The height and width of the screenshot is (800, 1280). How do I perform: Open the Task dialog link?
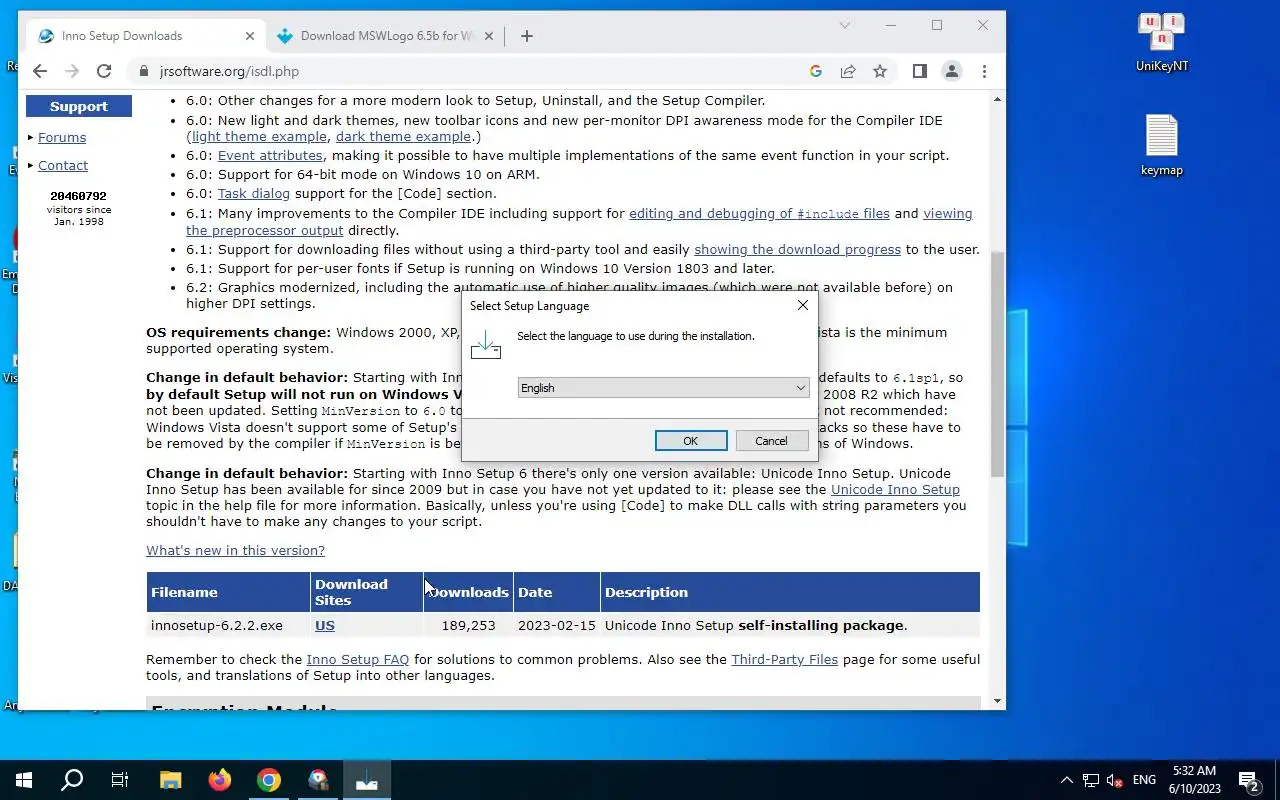(254, 194)
